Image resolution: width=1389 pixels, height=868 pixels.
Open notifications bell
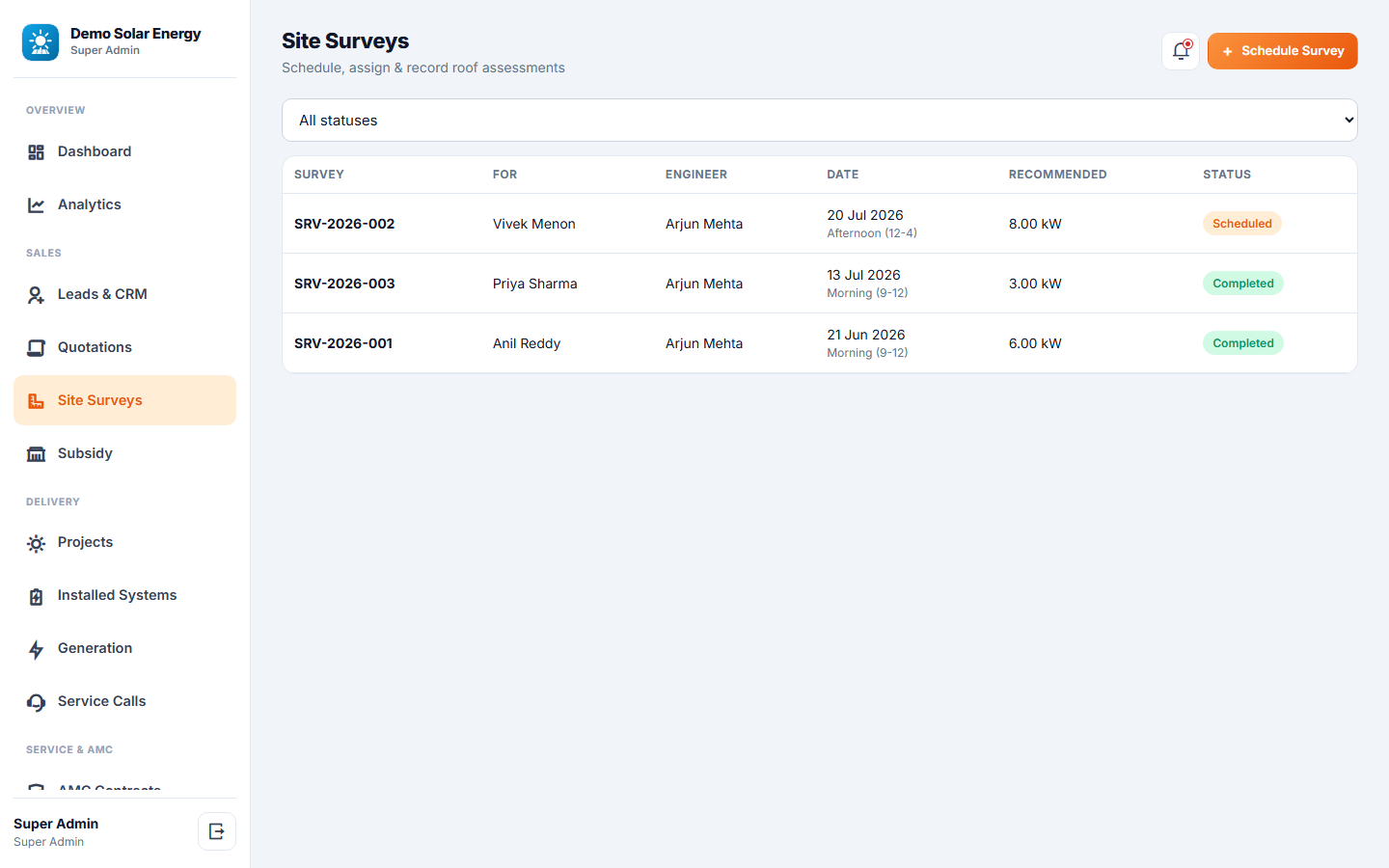pyautogui.click(x=1181, y=51)
